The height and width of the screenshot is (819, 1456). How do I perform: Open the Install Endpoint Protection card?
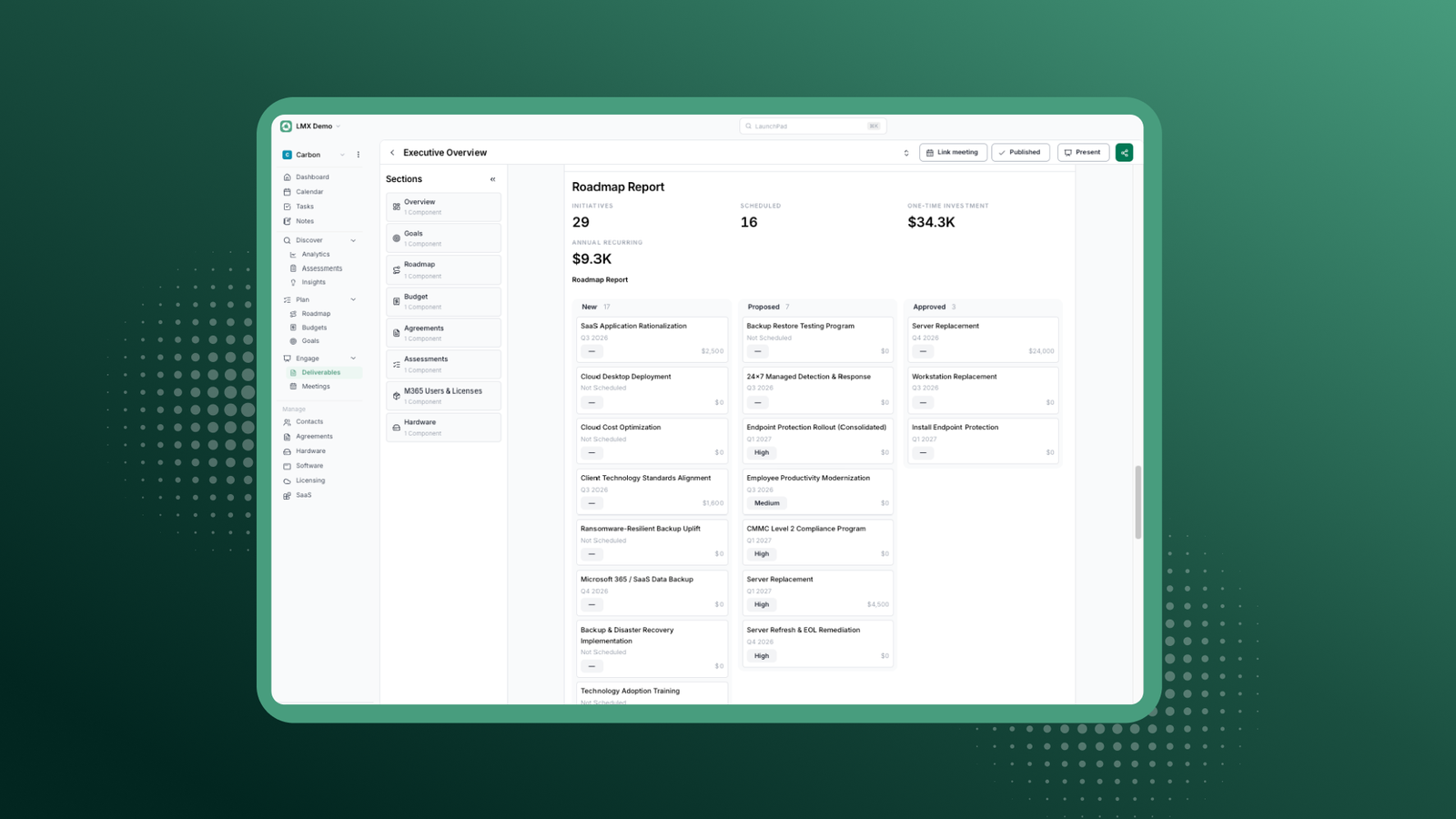click(983, 440)
